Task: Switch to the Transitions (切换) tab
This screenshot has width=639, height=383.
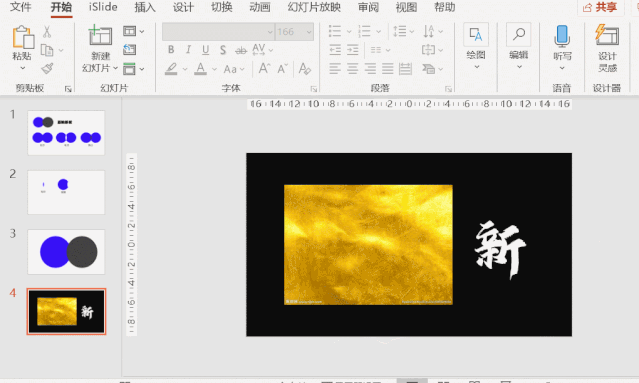Action: tap(221, 7)
